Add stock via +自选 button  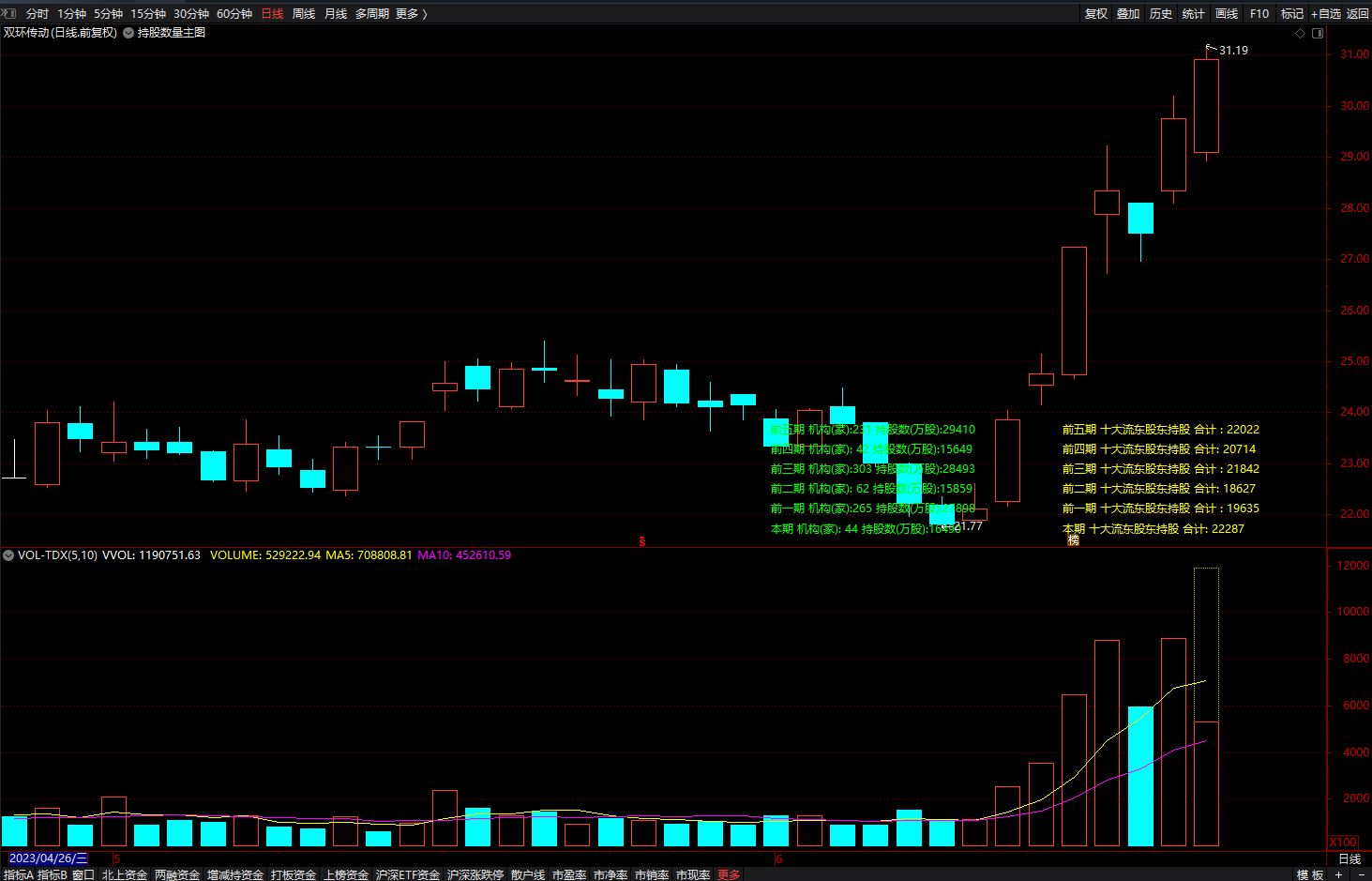(1326, 14)
